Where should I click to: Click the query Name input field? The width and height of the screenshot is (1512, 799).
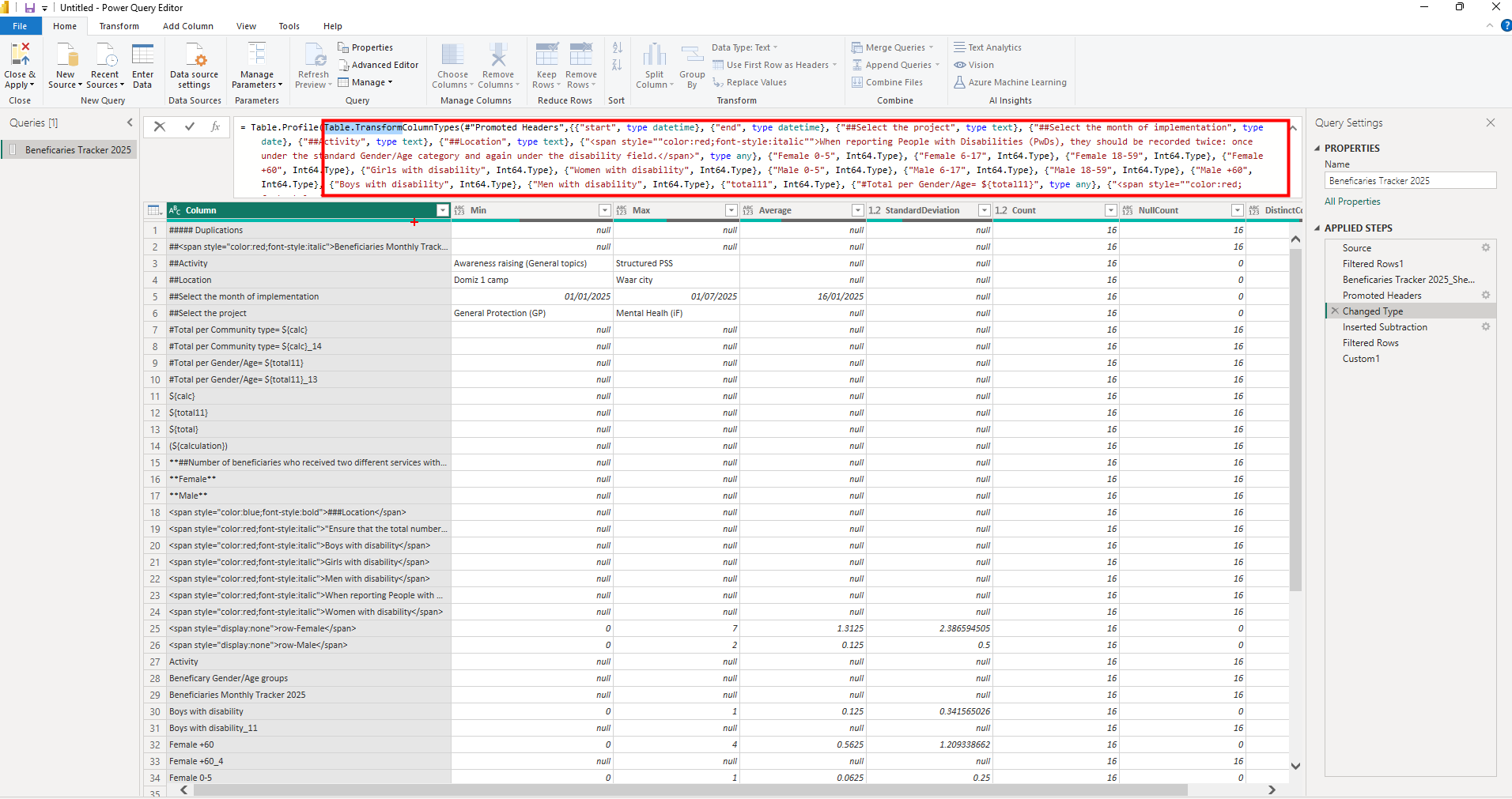(1410, 181)
